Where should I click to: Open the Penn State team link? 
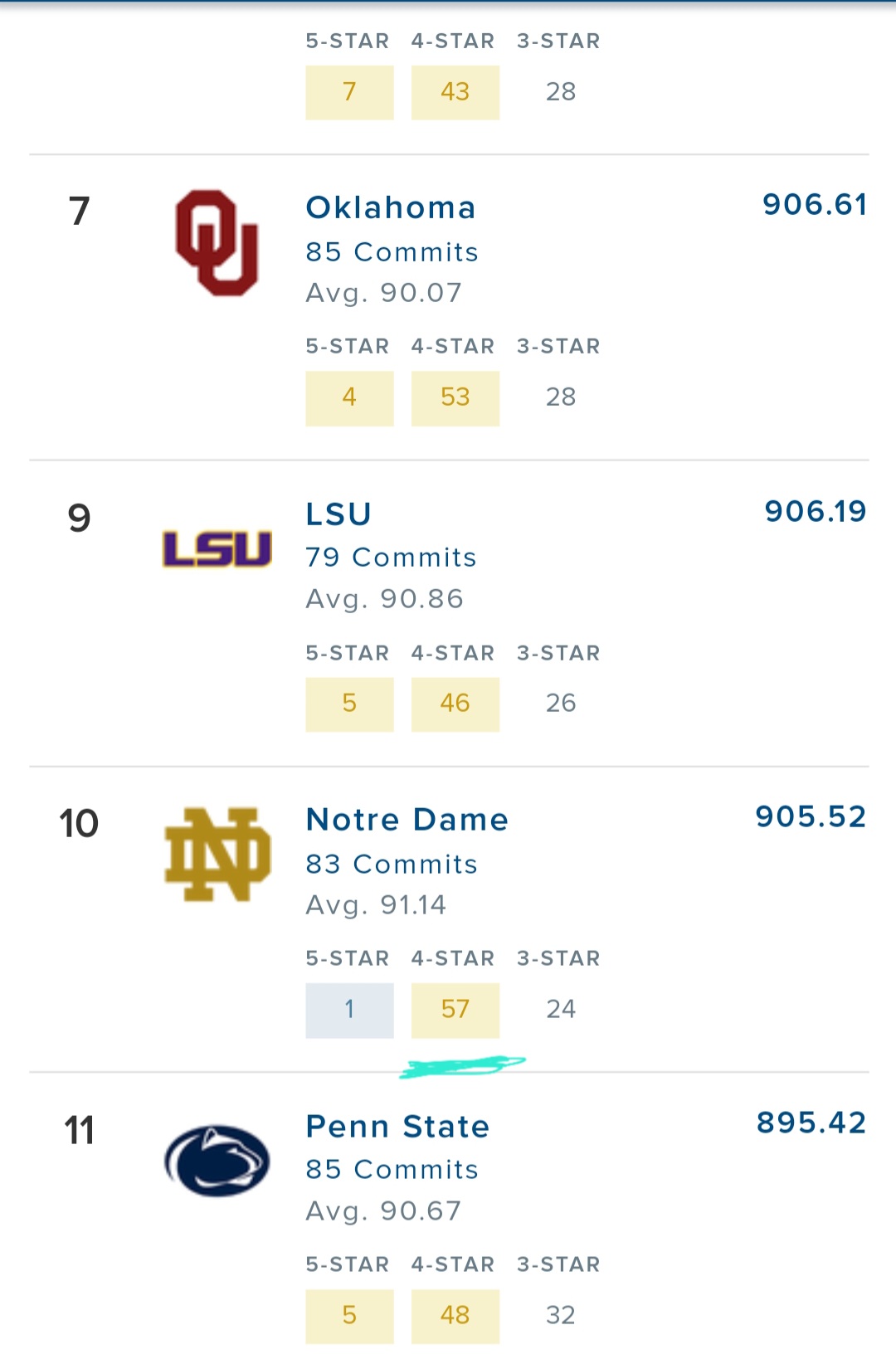397,1127
